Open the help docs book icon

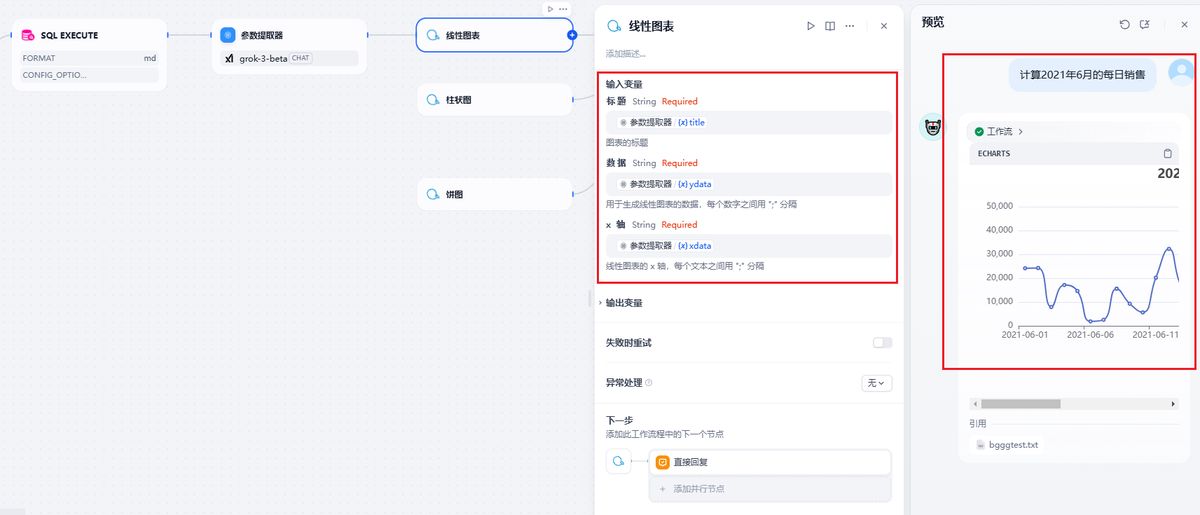[830, 26]
